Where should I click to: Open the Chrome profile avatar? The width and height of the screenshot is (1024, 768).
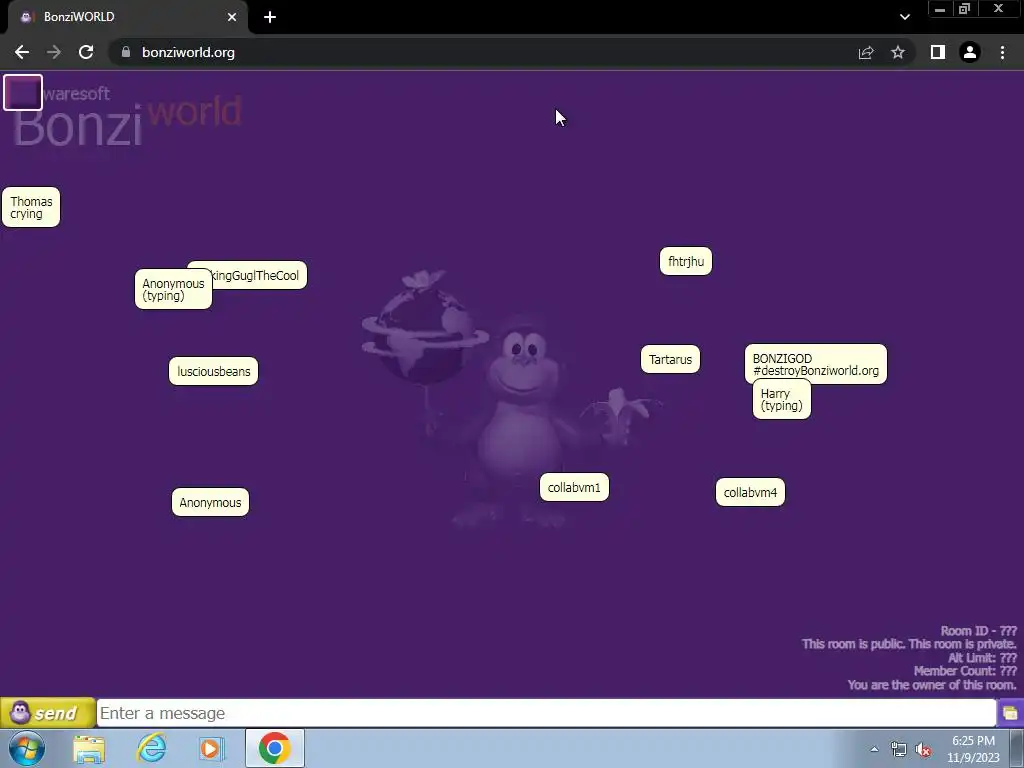(x=970, y=52)
